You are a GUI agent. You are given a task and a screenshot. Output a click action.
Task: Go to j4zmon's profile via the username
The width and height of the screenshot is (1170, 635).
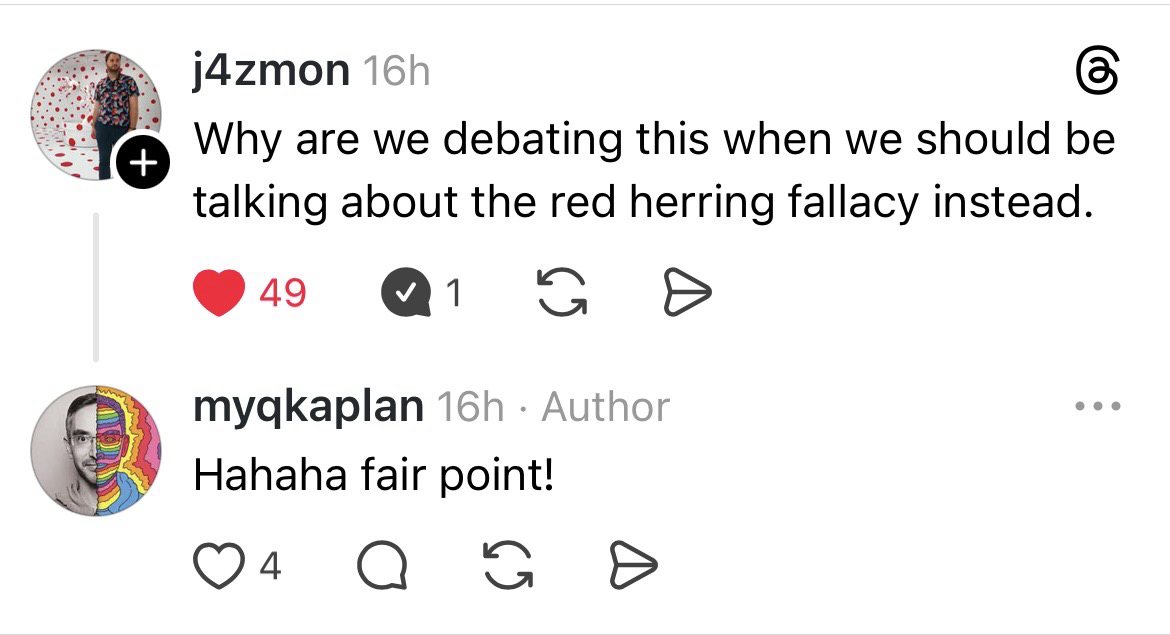tap(270, 70)
